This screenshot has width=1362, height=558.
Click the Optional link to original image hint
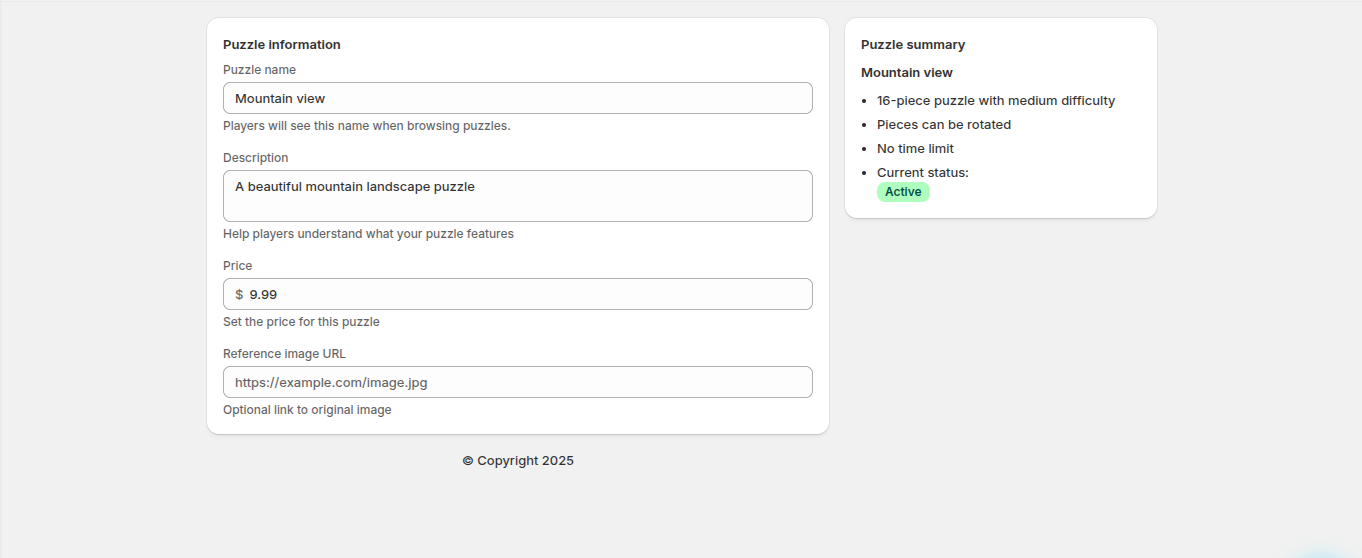tap(307, 410)
